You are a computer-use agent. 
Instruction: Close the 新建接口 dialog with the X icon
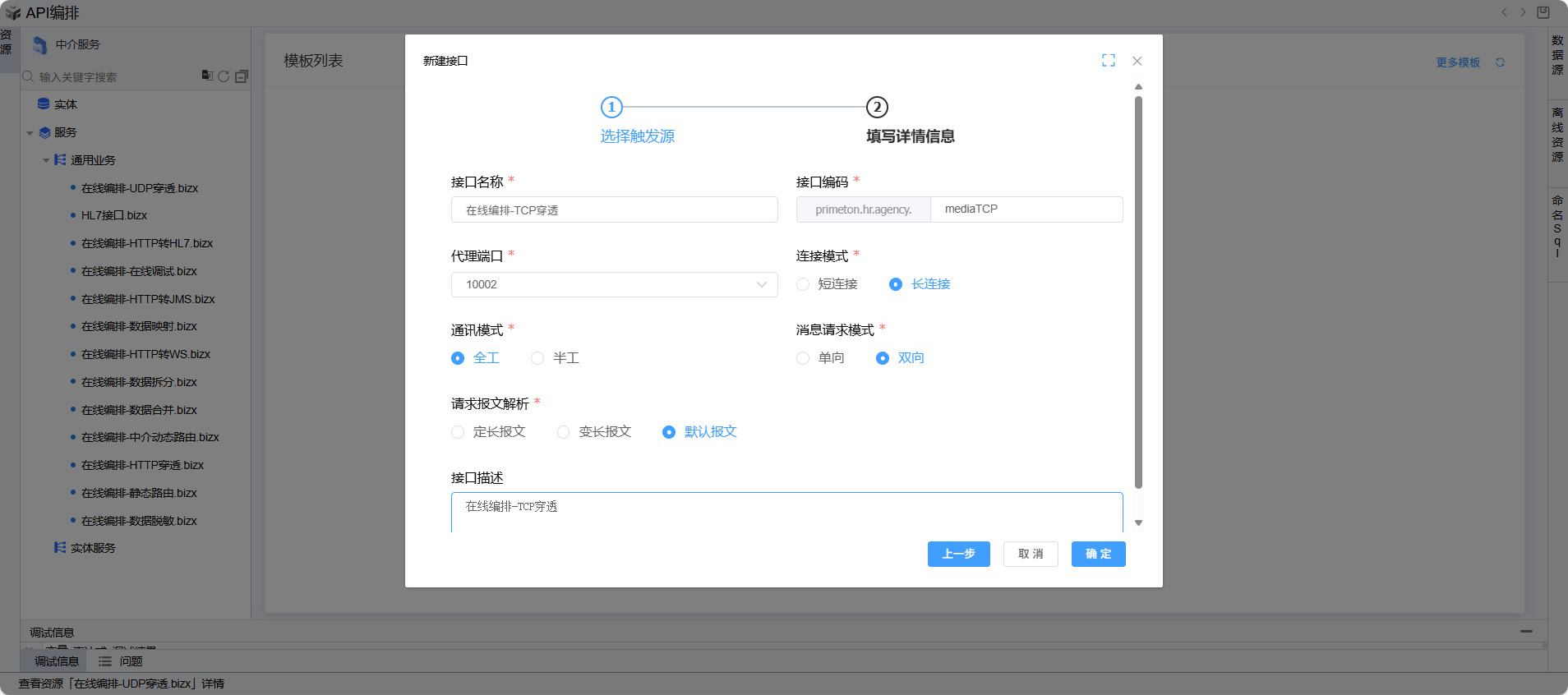(x=1137, y=61)
